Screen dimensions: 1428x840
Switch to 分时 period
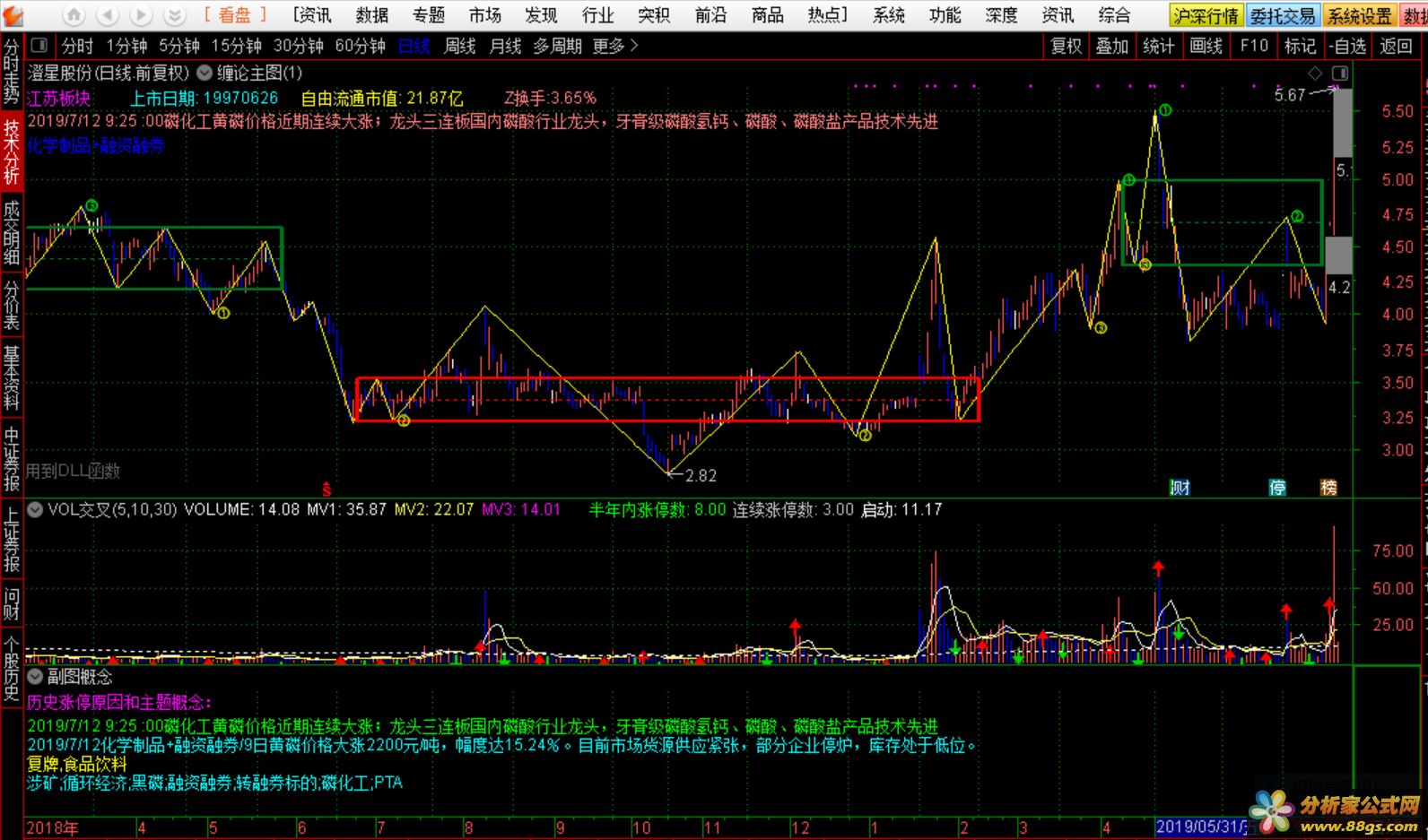click(x=77, y=46)
